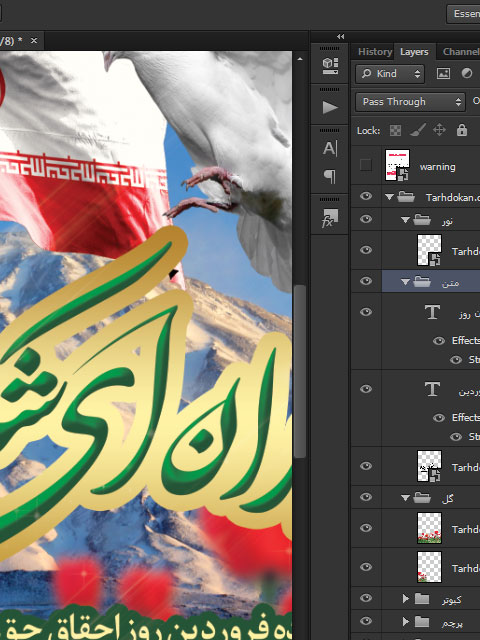Screen dimensions: 480x640
Task: Open the Essentials workspace switcher
Action: coord(464,14)
